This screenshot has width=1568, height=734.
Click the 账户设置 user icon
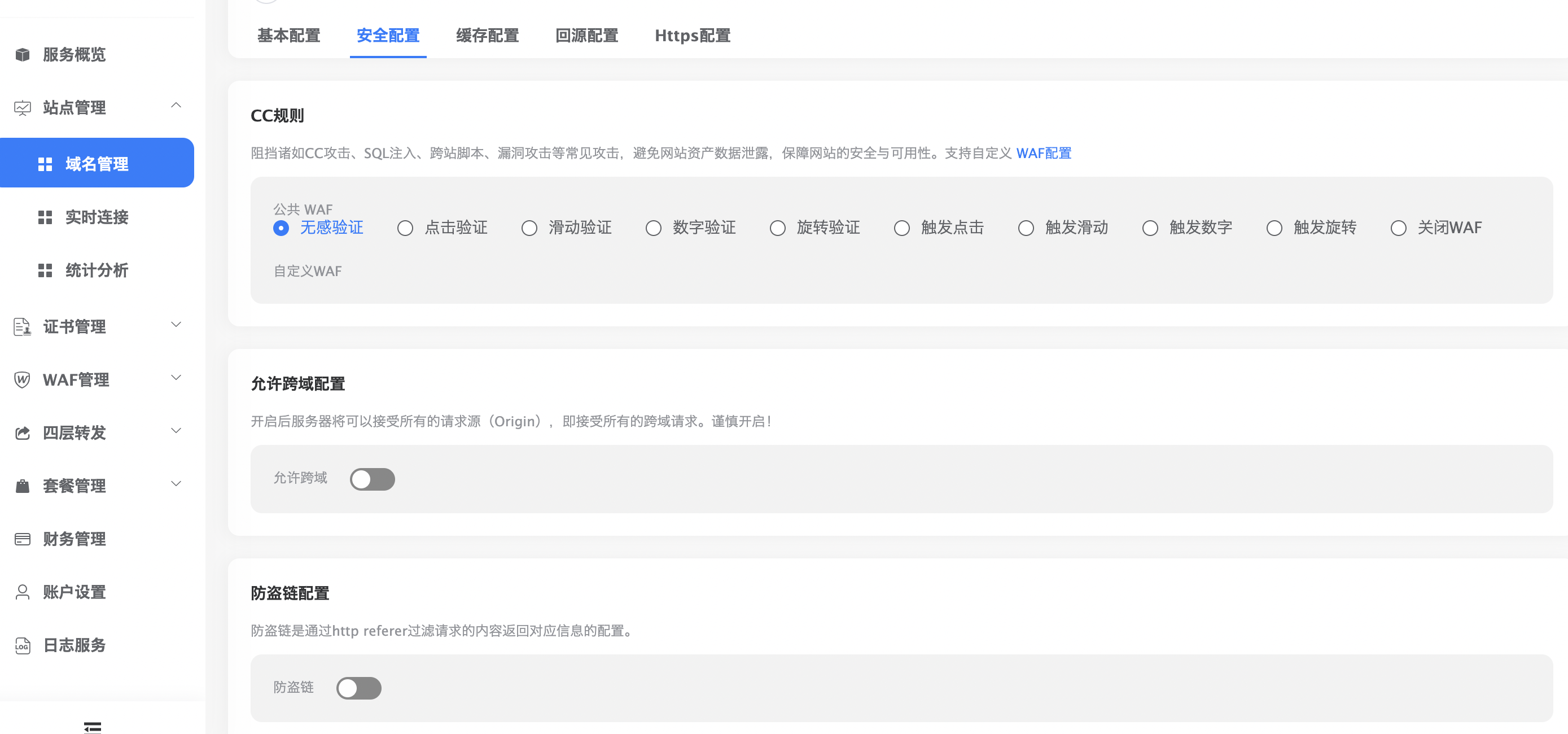coord(23,592)
